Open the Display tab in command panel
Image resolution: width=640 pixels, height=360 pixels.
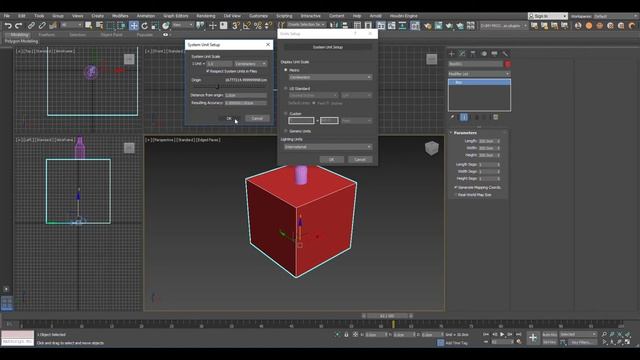click(494, 53)
